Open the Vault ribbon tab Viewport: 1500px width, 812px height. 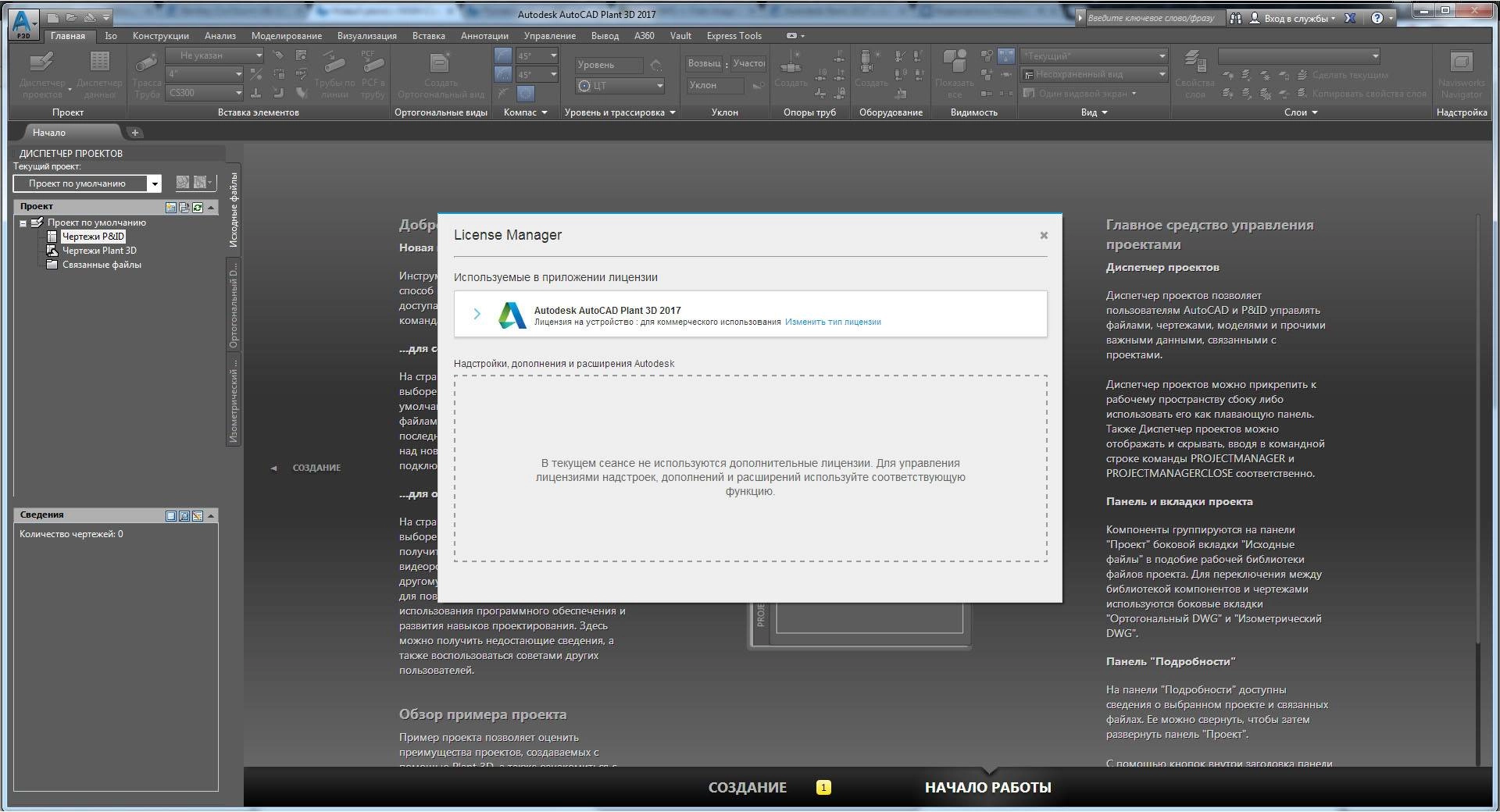pos(680,36)
